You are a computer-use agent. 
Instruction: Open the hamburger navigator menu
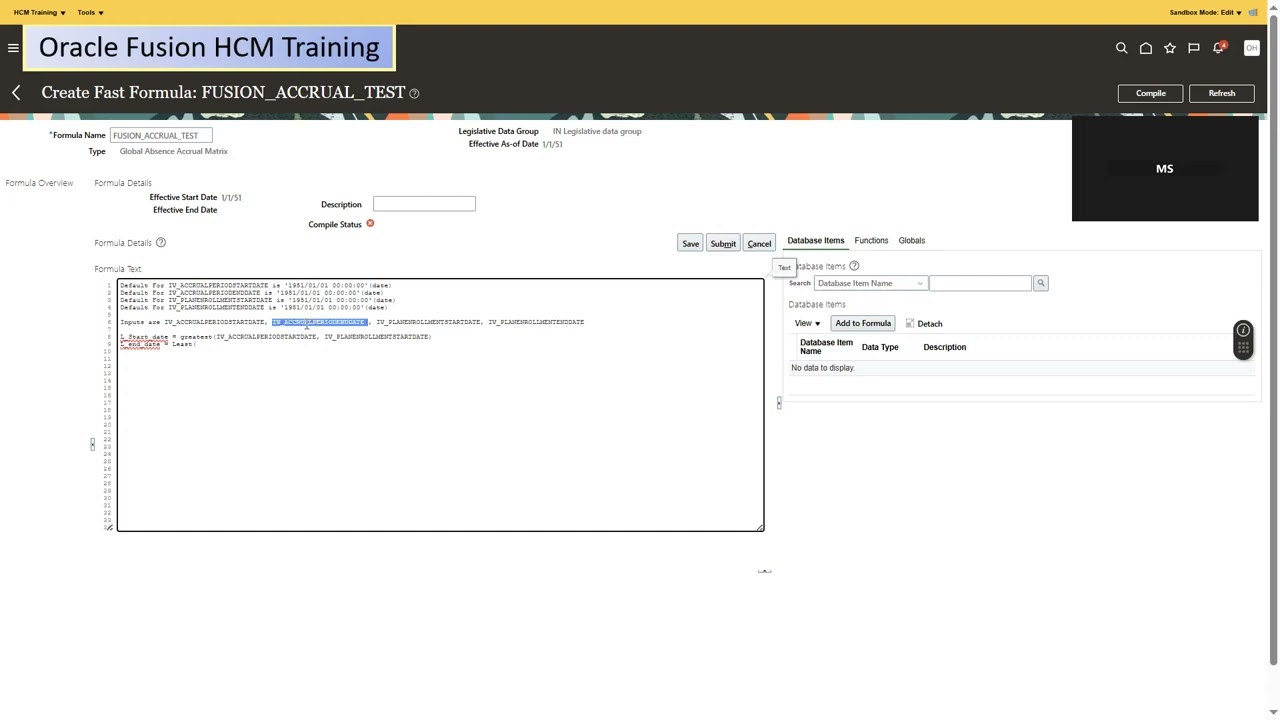click(x=13, y=48)
